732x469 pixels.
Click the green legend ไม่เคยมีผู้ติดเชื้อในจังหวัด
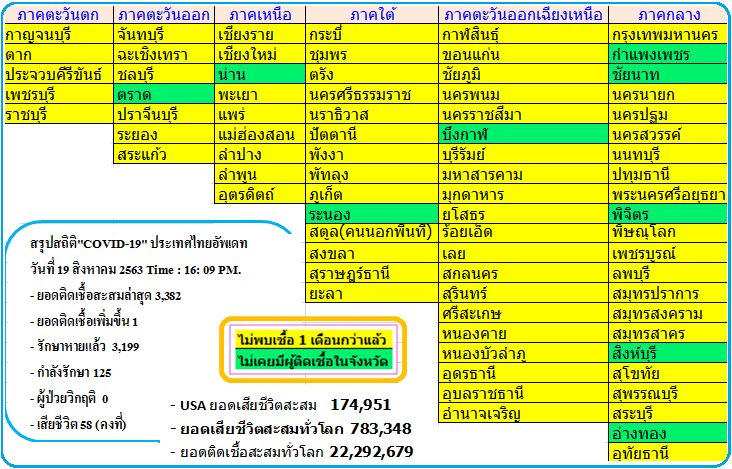pyautogui.click(x=313, y=360)
